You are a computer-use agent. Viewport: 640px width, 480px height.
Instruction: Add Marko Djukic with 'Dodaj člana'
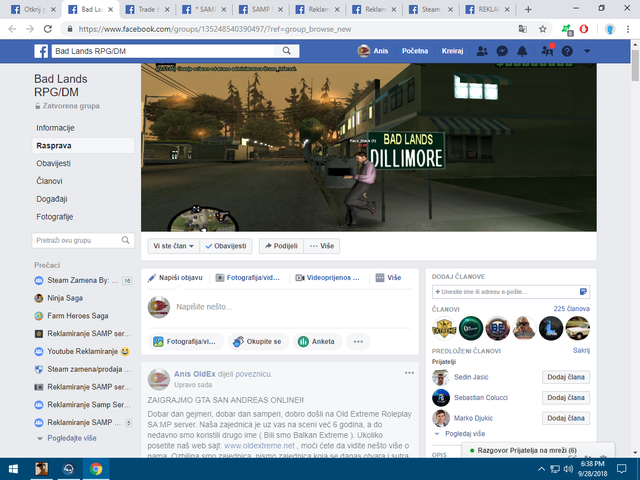pyautogui.click(x=566, y=418)
